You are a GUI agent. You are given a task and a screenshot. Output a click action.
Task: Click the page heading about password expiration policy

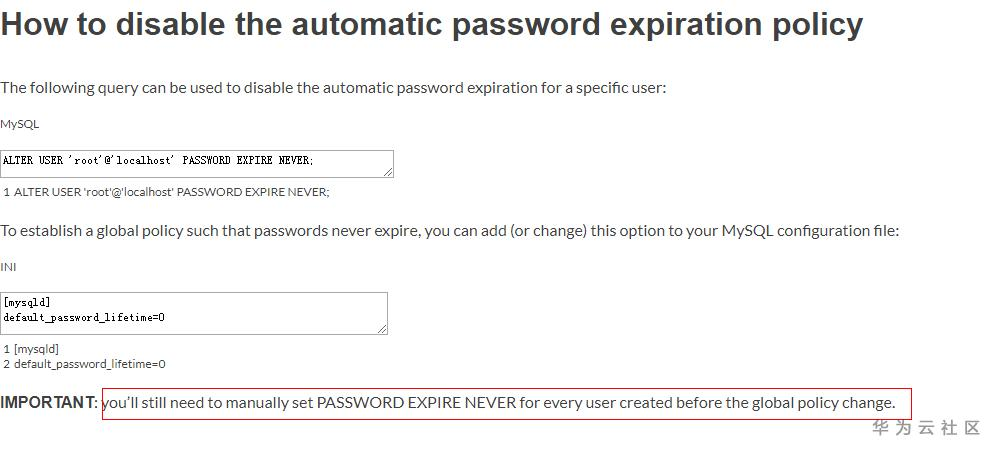coord(431,24)
